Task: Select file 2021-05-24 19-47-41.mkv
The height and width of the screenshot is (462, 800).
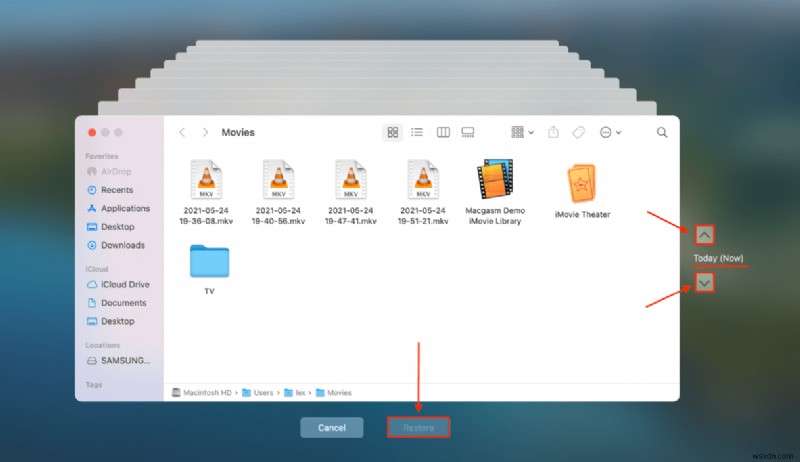Action: (x=351, y=192)
